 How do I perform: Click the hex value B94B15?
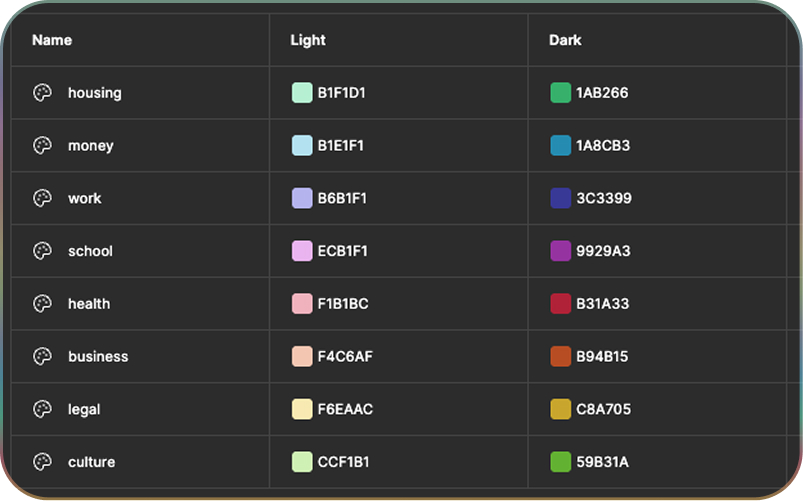(602, 357)
